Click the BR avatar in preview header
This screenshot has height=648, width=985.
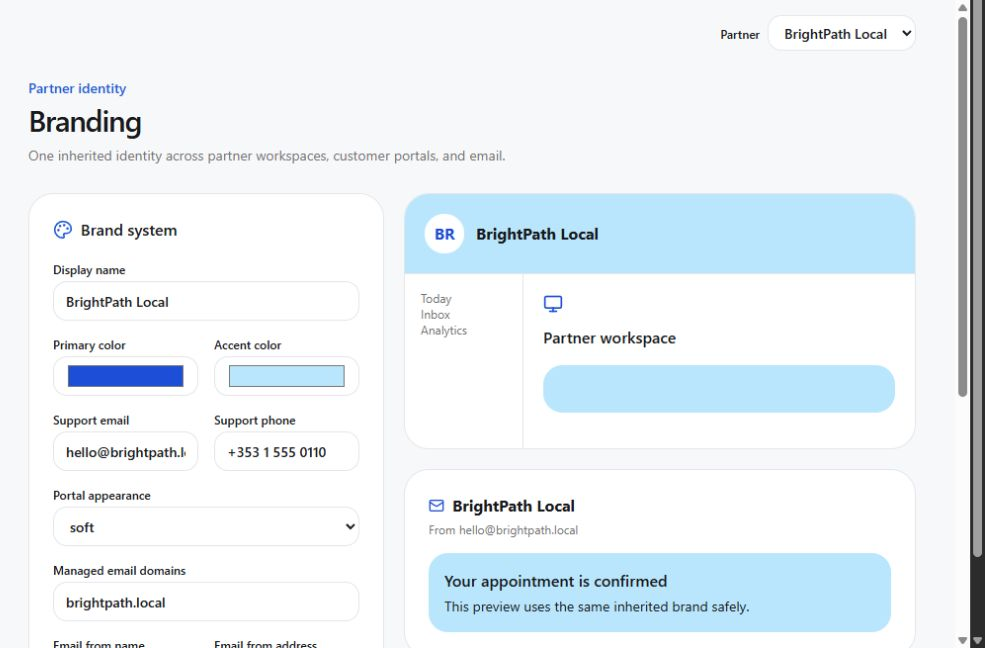point(444,234)
